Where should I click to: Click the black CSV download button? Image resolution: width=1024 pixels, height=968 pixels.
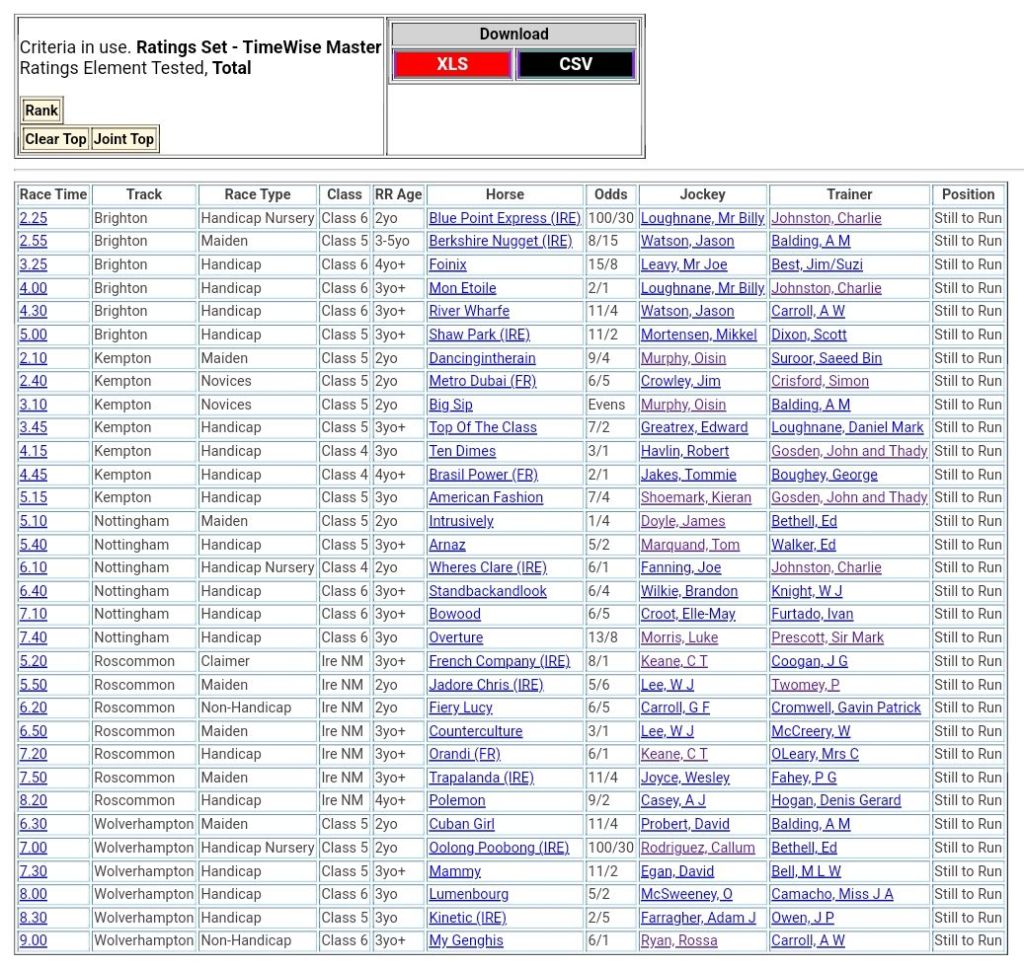coord(575,64)
